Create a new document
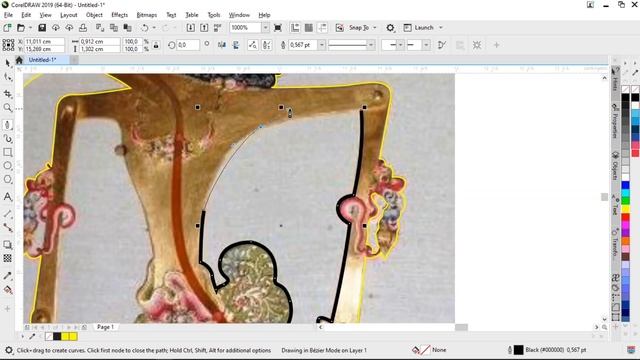 (x=7, y=28)
